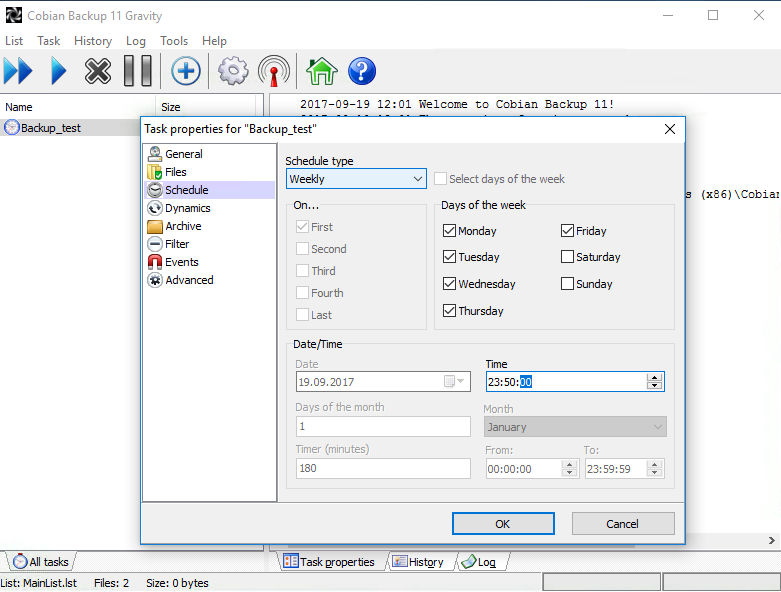
Task: Uncheck the Monday checkbox
Action: click(x=449, y=231)
